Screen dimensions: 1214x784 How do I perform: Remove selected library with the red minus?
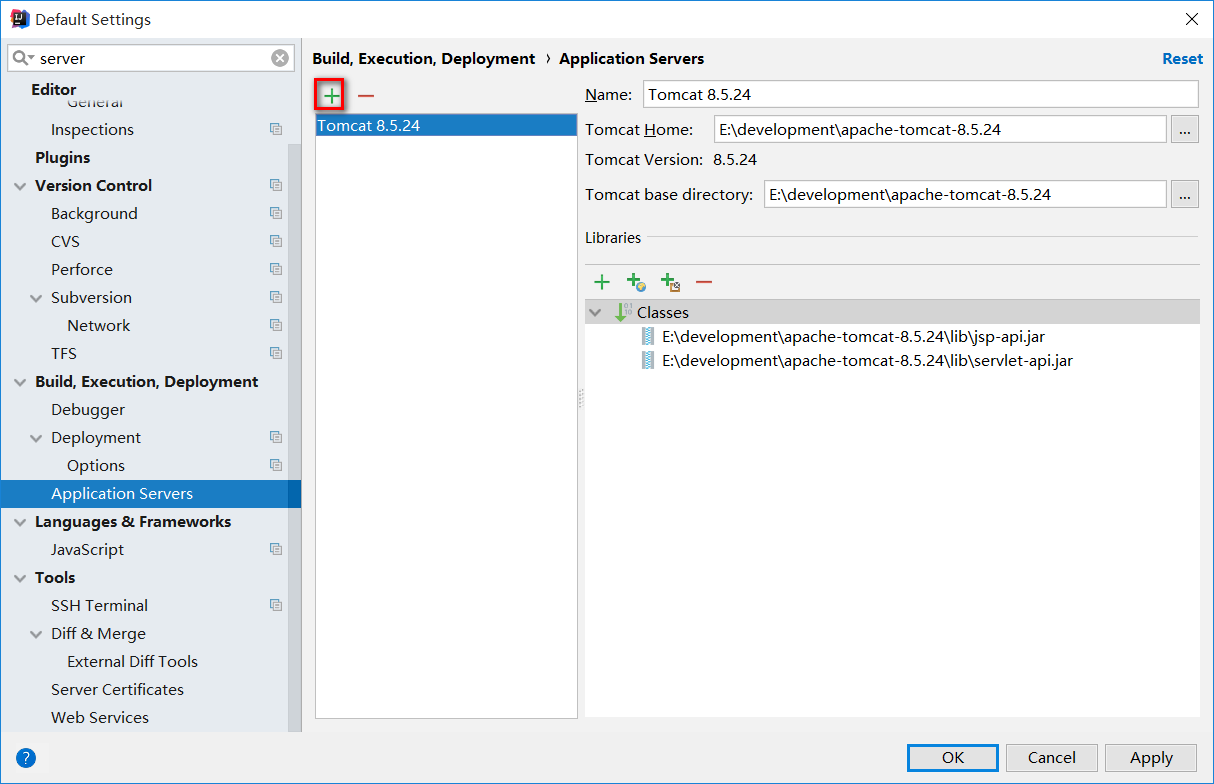[704, 282]
